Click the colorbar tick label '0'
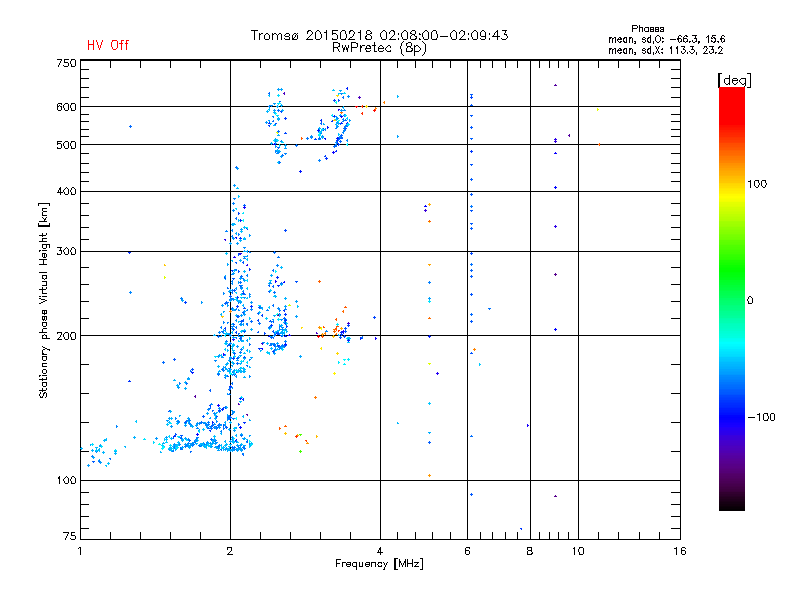The image size is (800, 600). click(x=750, y=301)
